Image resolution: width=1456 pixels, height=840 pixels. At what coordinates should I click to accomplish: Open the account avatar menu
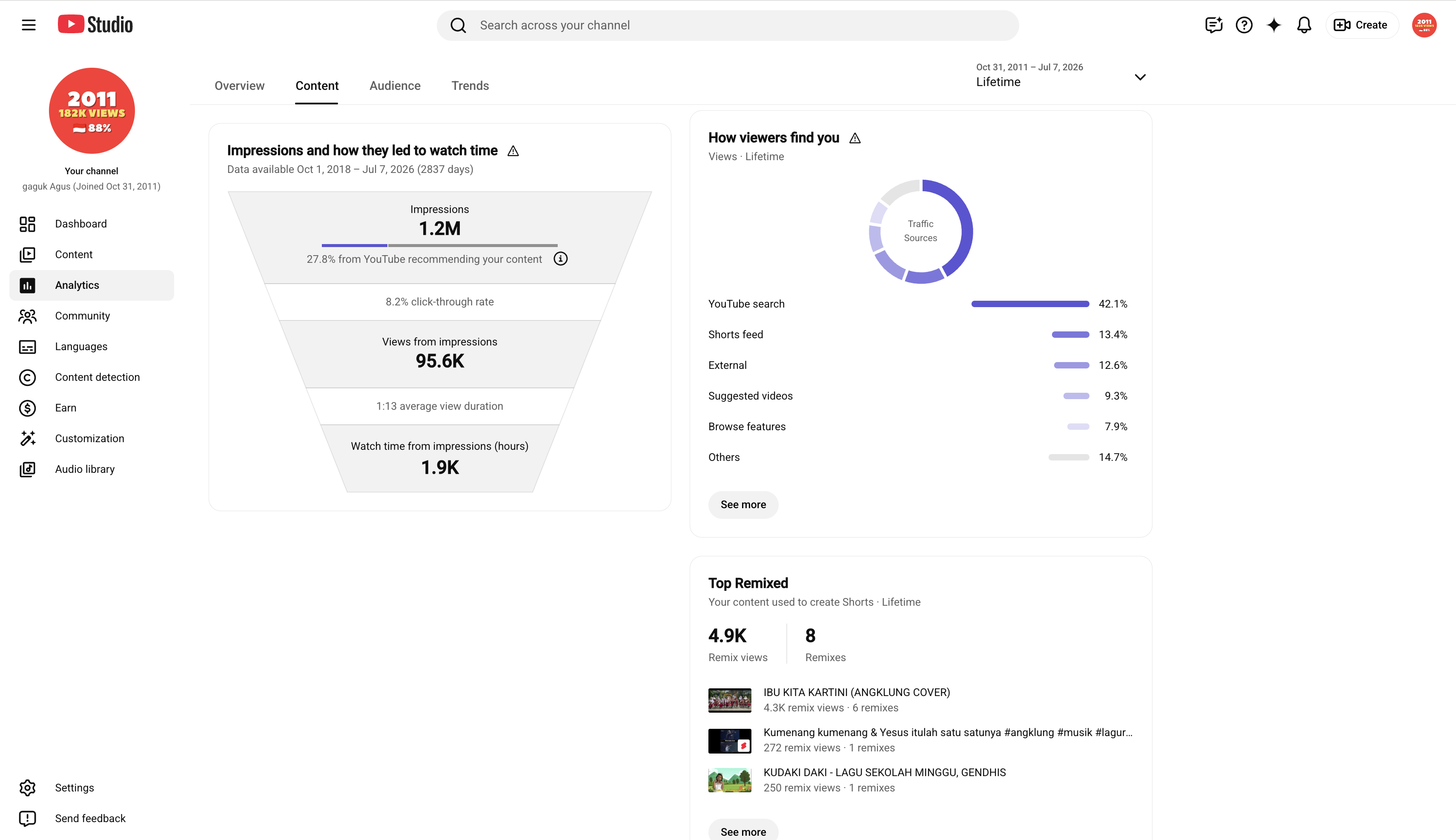(x=1424, y=25)
